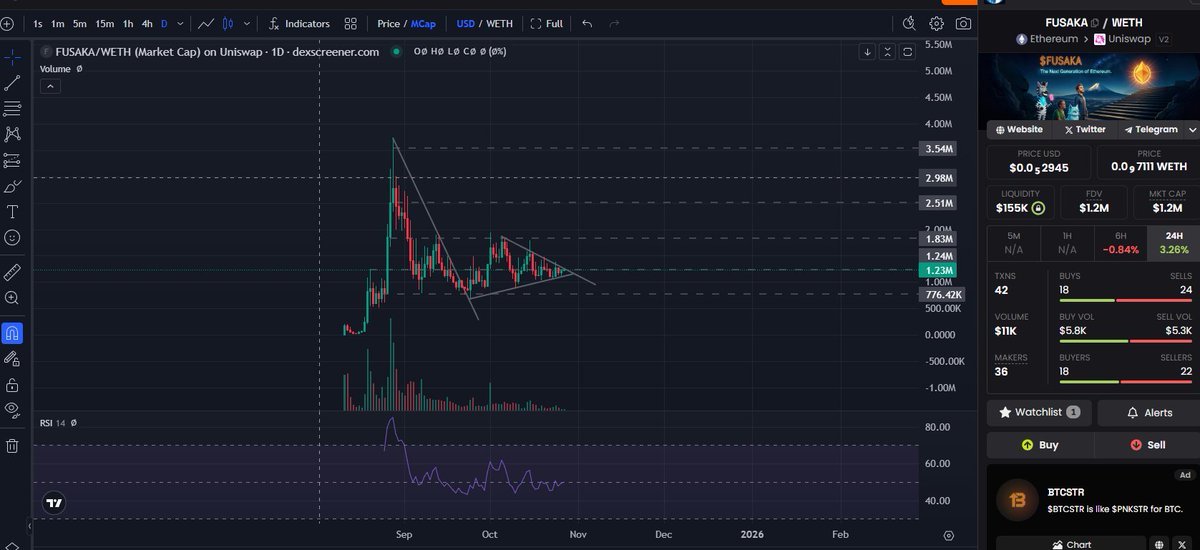
Task: Select the 4h timeframe
Action: pyautogui.click(x=147, y=23)
